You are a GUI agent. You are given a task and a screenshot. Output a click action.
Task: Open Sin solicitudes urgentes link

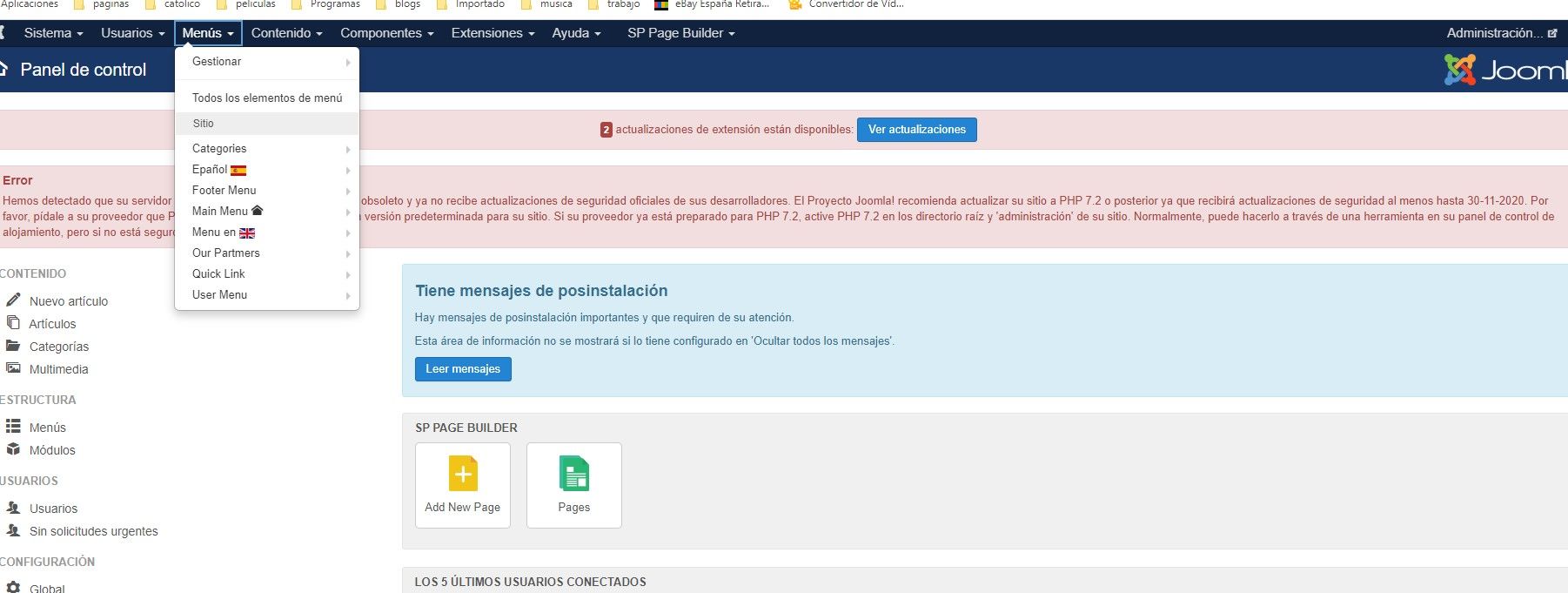[94, 531]
